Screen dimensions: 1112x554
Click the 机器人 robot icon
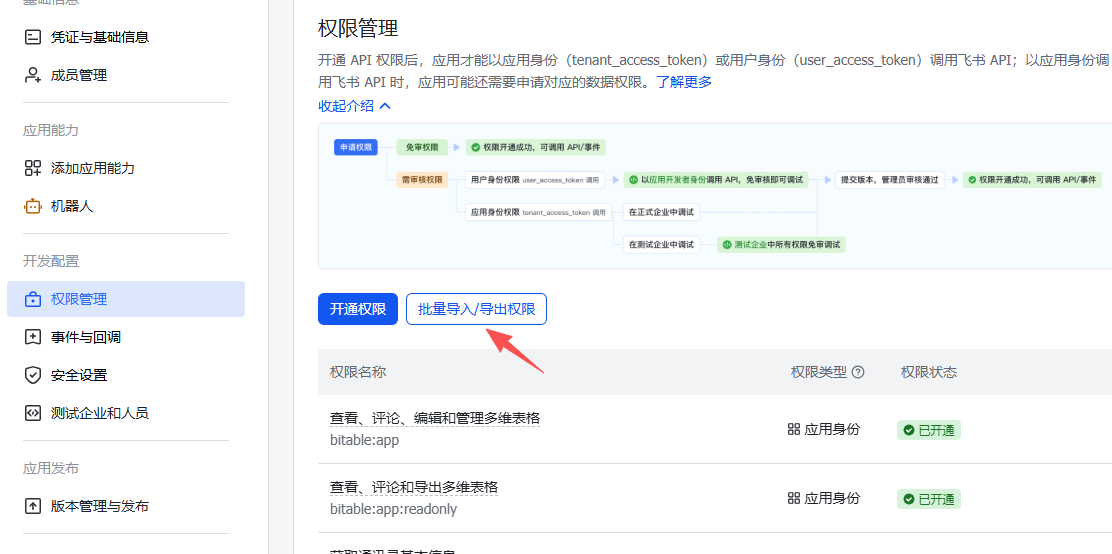point(33,206)
